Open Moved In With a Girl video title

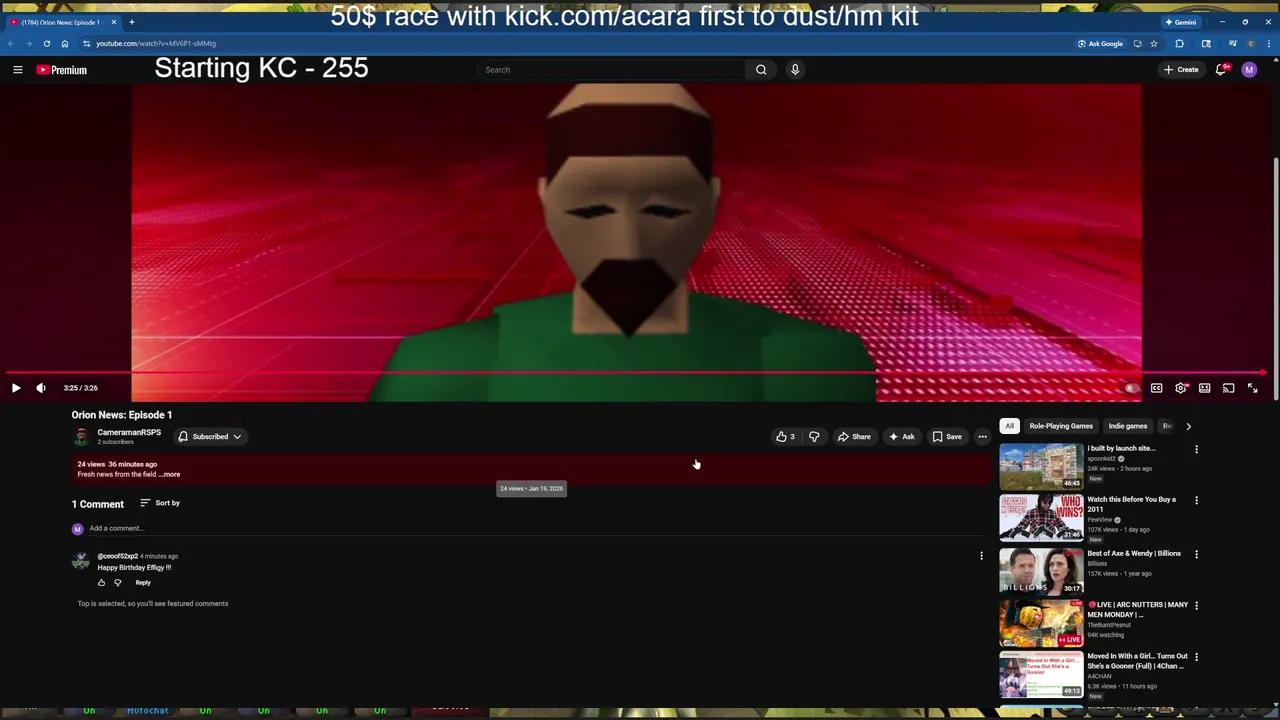[1138, 661]
